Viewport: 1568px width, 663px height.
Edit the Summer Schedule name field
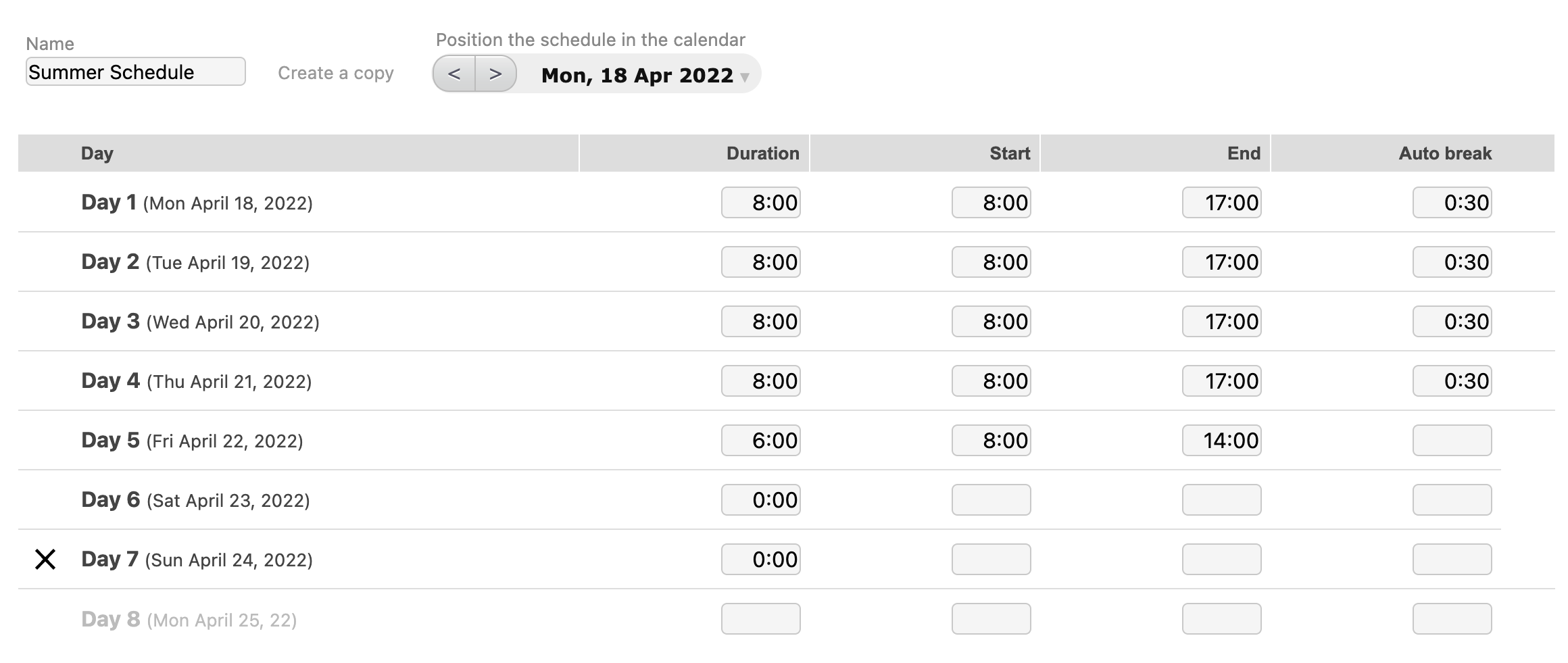(135, 72)
